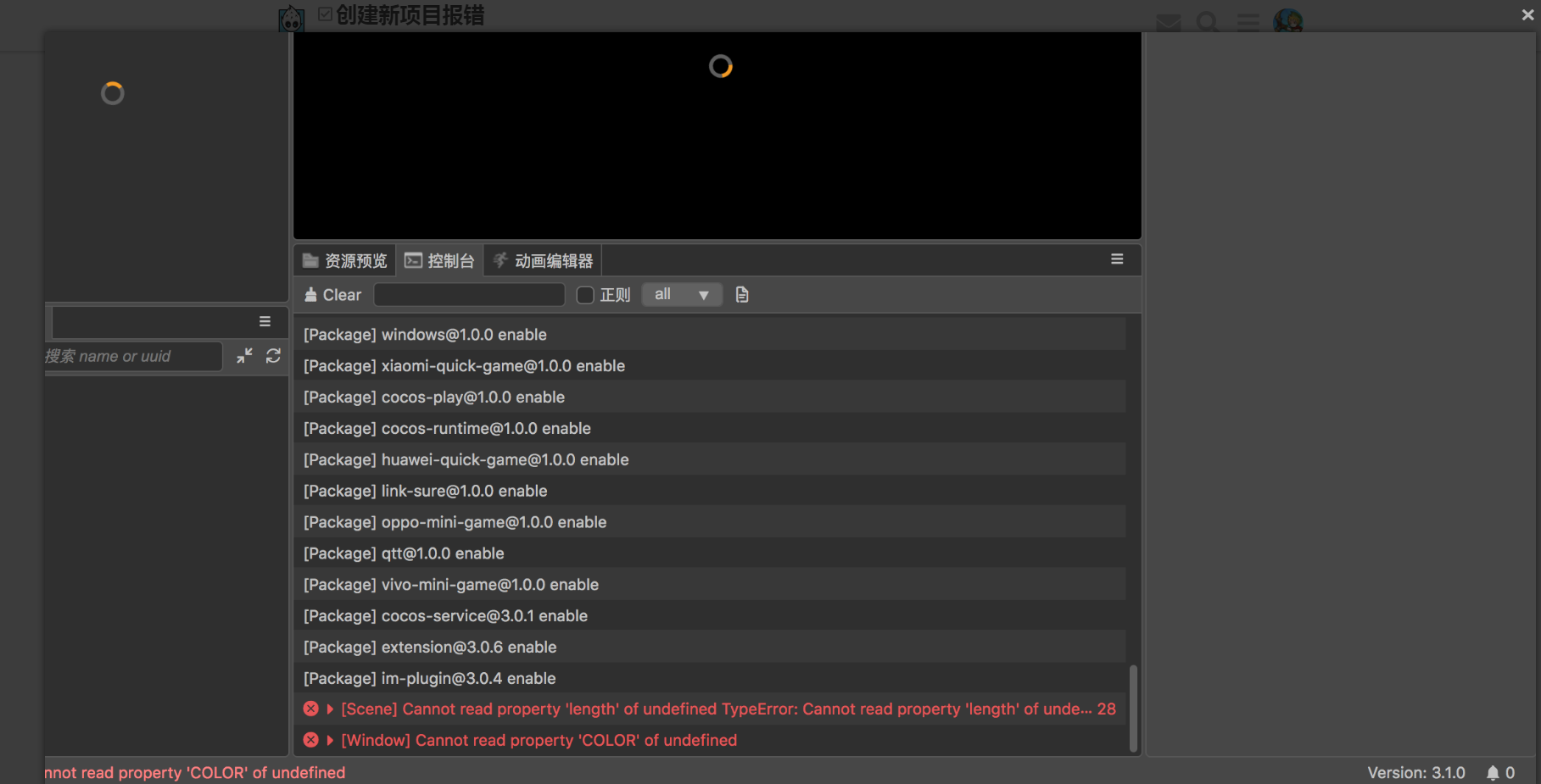Viewport: 1541px width, 784px height.
Task: Open the console panel hamburger menu
Action: 1117,259
